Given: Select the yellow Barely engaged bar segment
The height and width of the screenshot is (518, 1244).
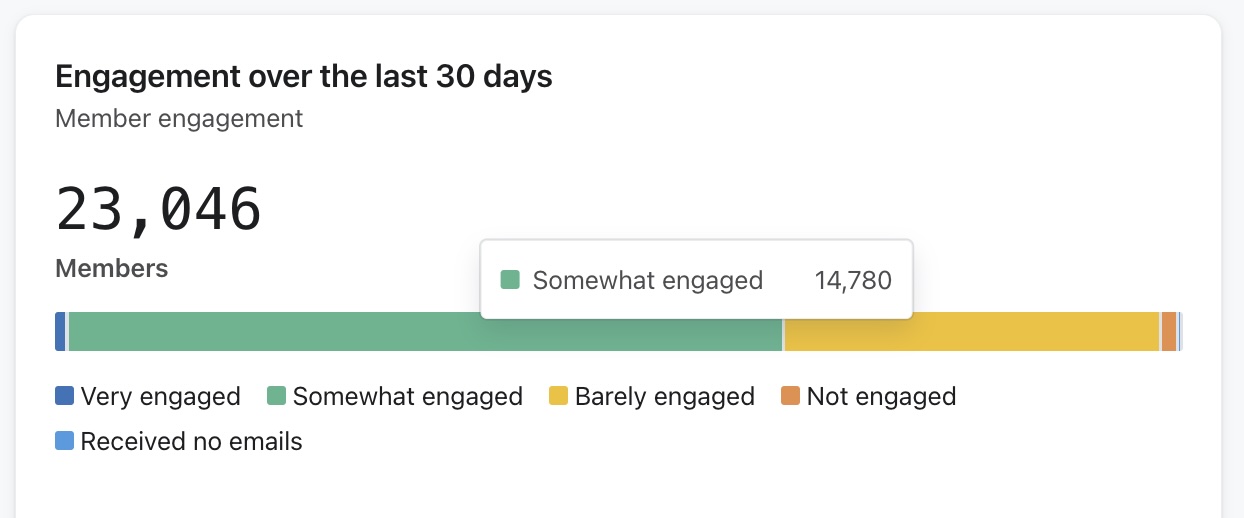Looking at the screenshot, I should pos(972,331).
